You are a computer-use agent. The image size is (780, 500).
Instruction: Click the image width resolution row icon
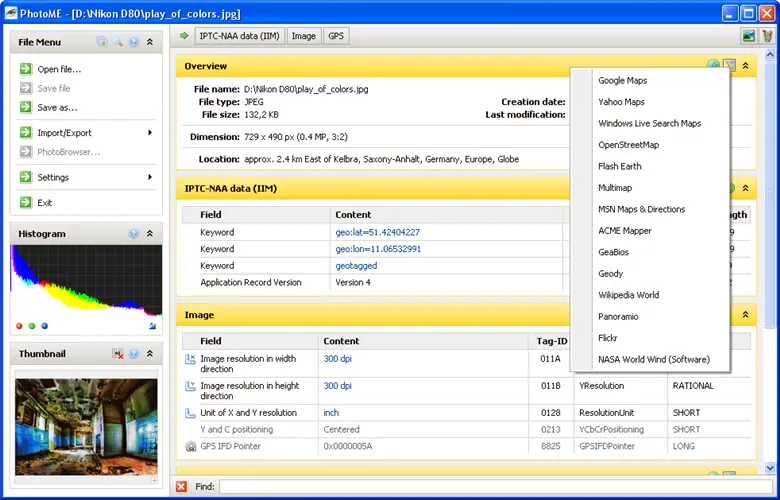click(x=190, y=359)
